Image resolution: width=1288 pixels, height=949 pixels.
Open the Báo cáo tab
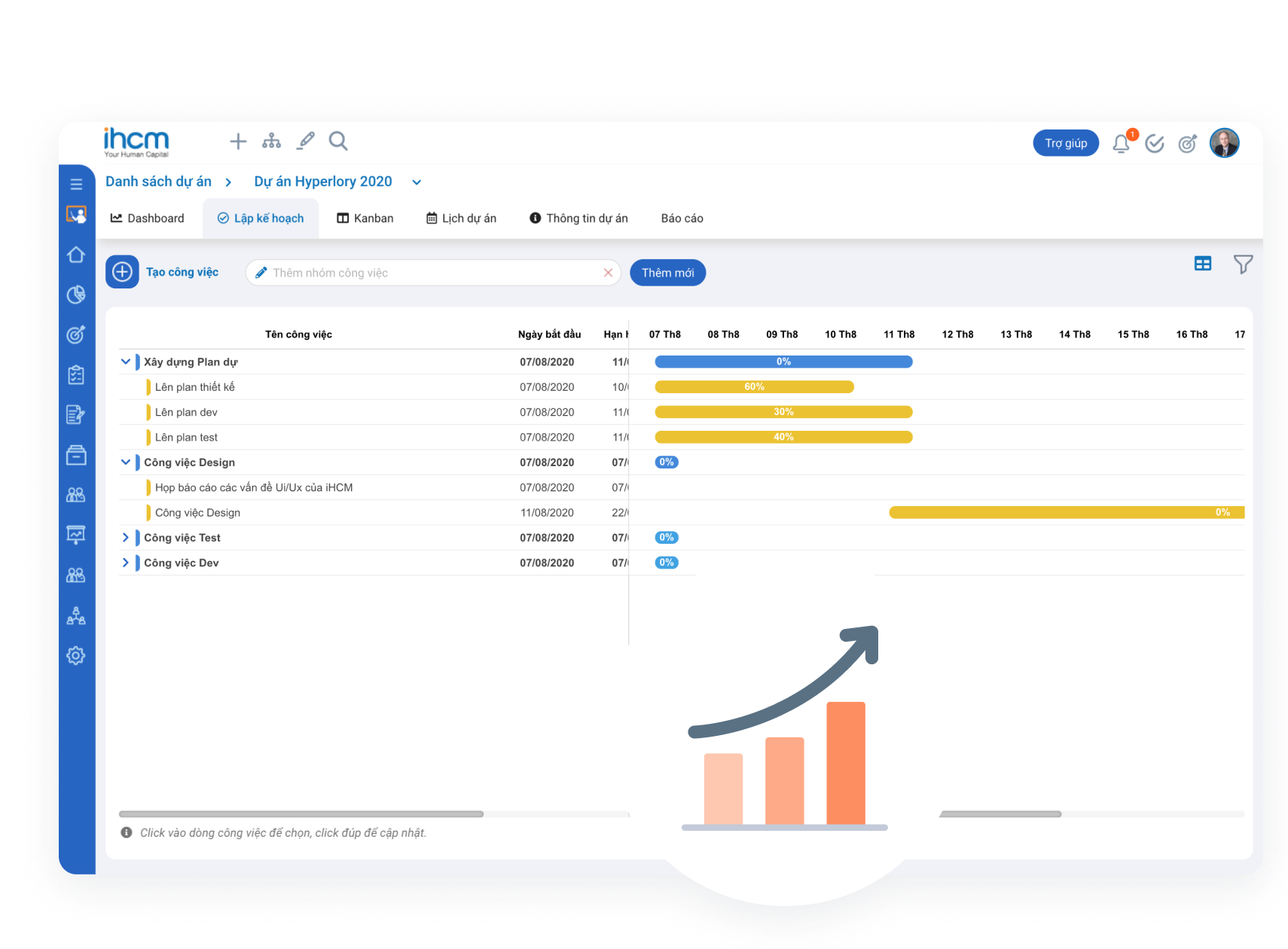(x=682, y=218)
